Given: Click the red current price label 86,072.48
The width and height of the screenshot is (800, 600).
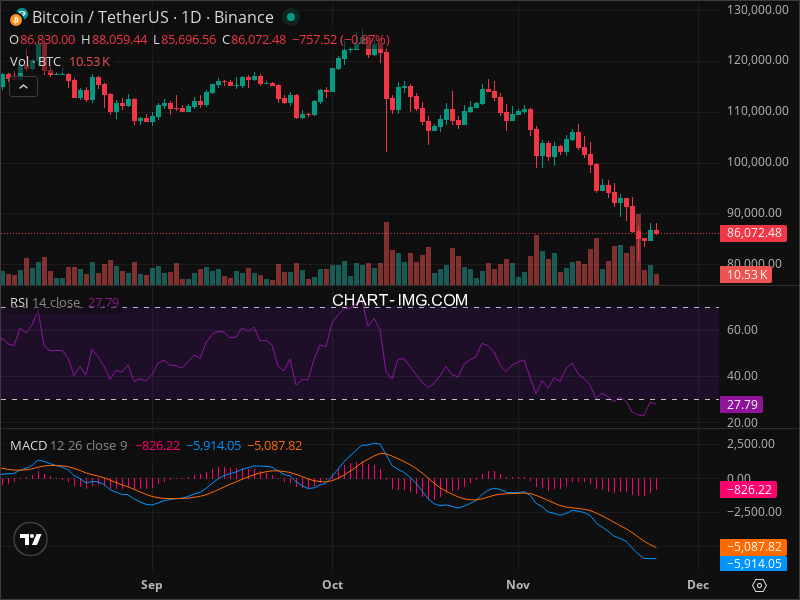Looking at the screenshot, I should (x=753, y=233).
